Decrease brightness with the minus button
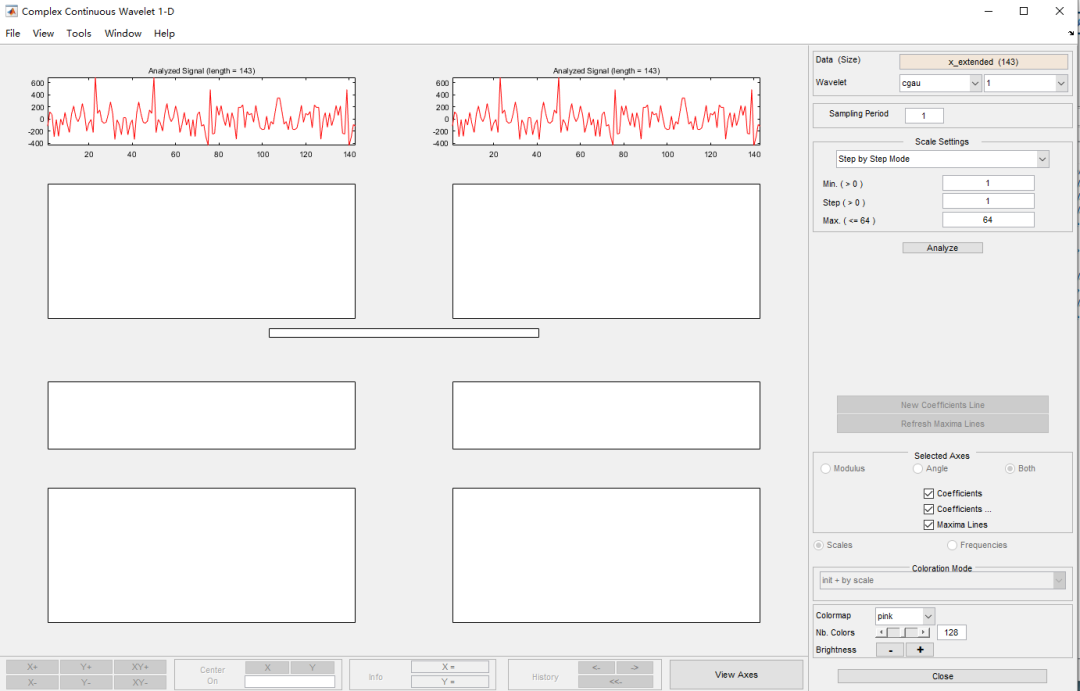 pos(889,649)
